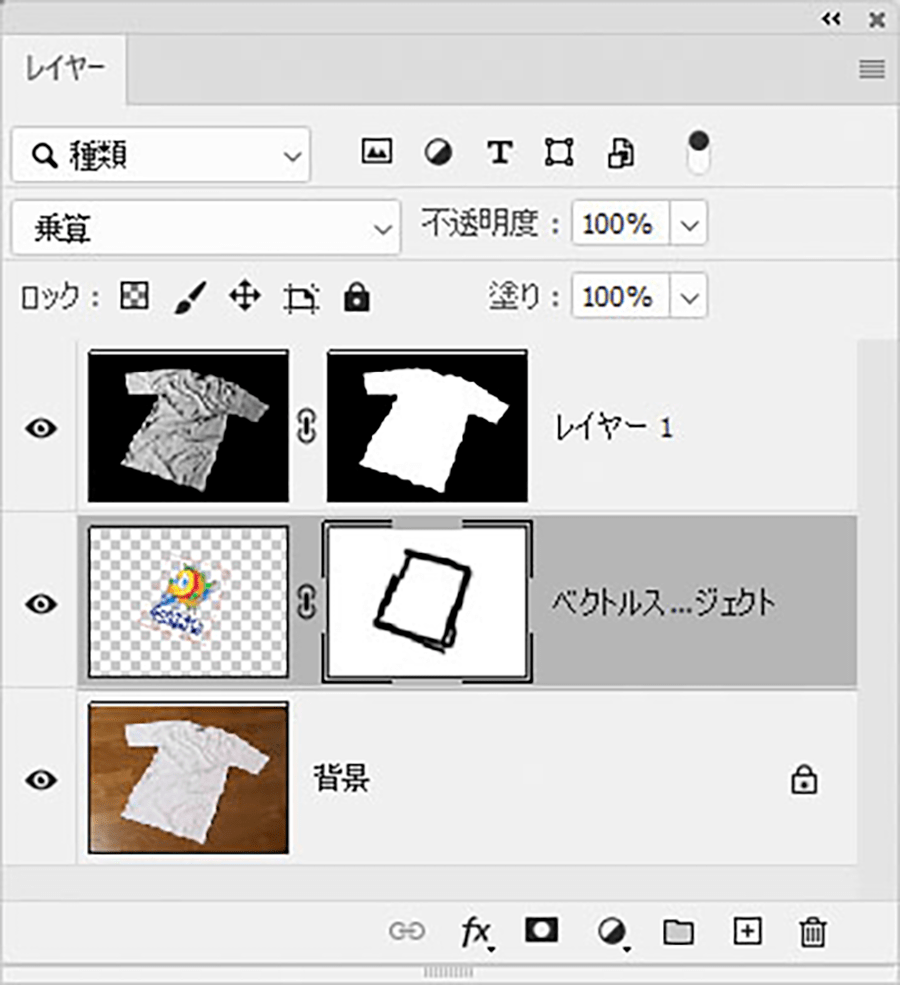Screen dimensions: 900x985
Task: Toggle visibility of the 背景 layer
Action: pos(41,779)
